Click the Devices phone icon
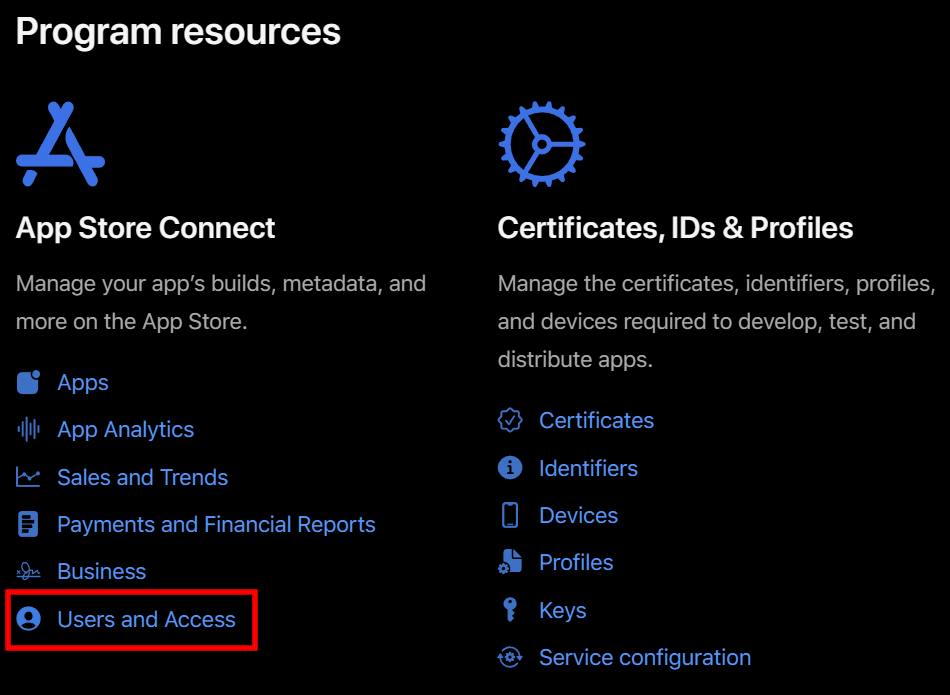 coord(510,515)
